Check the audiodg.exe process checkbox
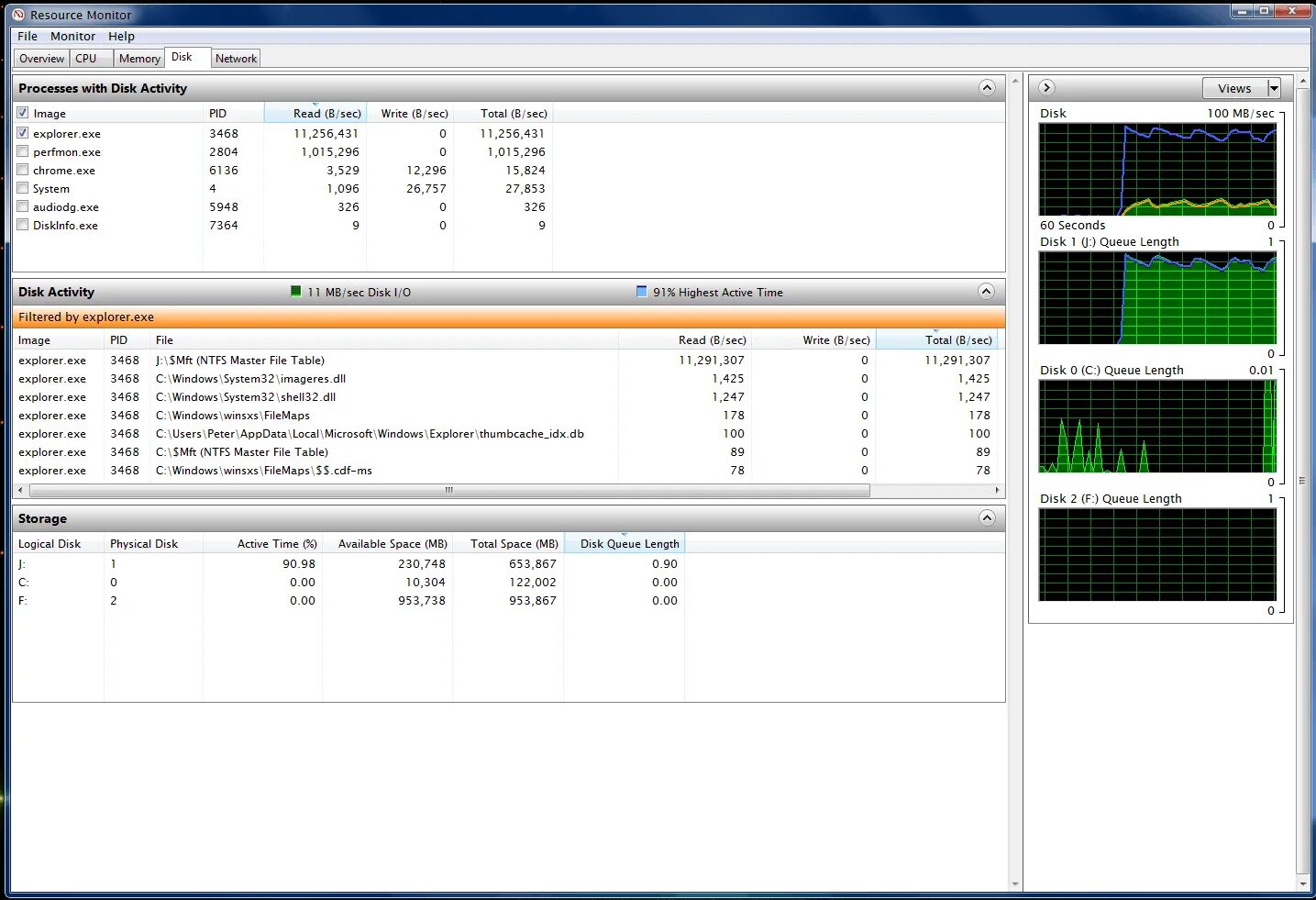This screenshot has width=1316, height=900. coord(23,206)
